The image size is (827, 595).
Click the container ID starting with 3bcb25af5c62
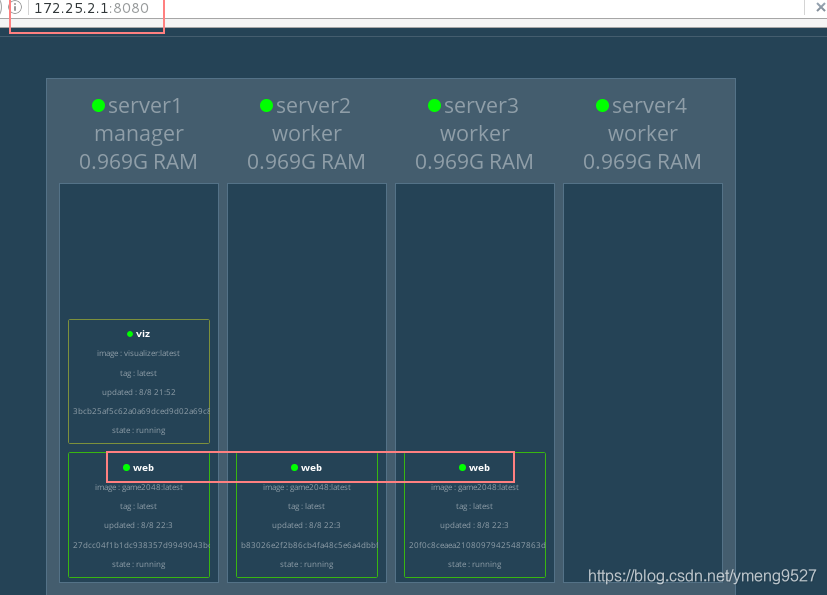[141, 411]
